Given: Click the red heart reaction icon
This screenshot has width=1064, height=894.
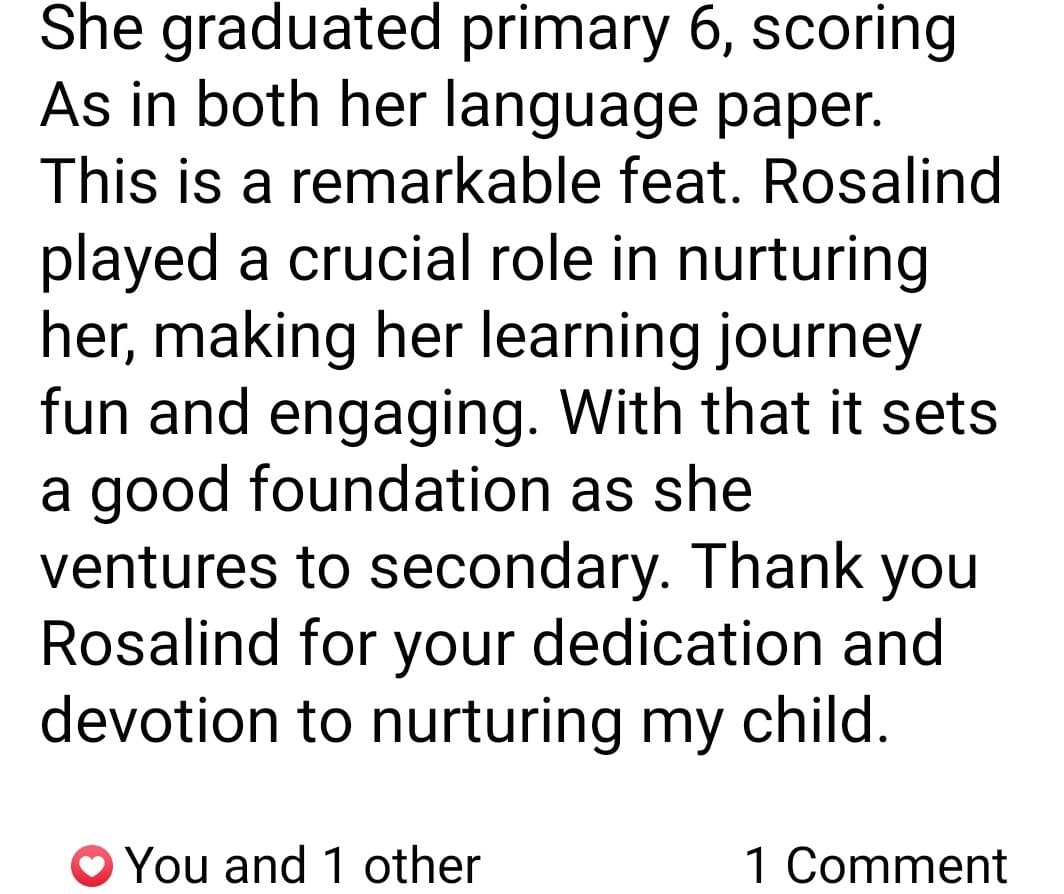Looking at the screenshot, I should coord(93,865).
